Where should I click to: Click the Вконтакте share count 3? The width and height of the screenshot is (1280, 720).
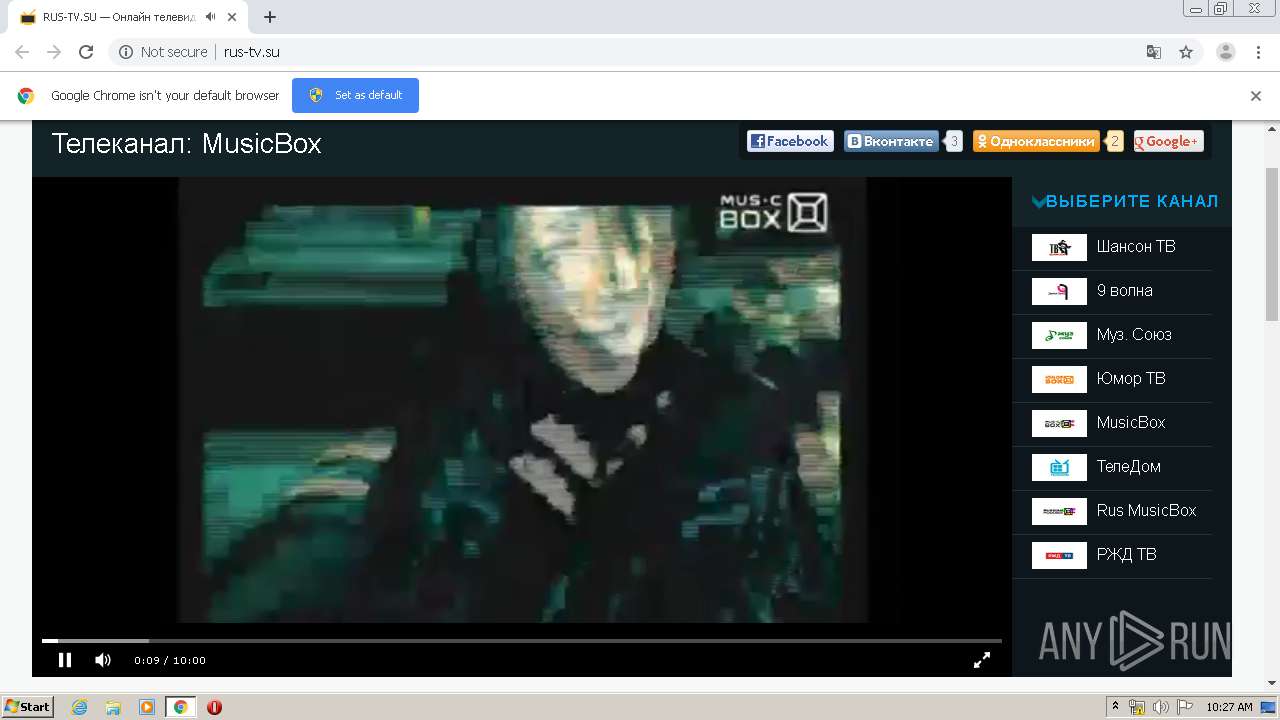[954, 141]
